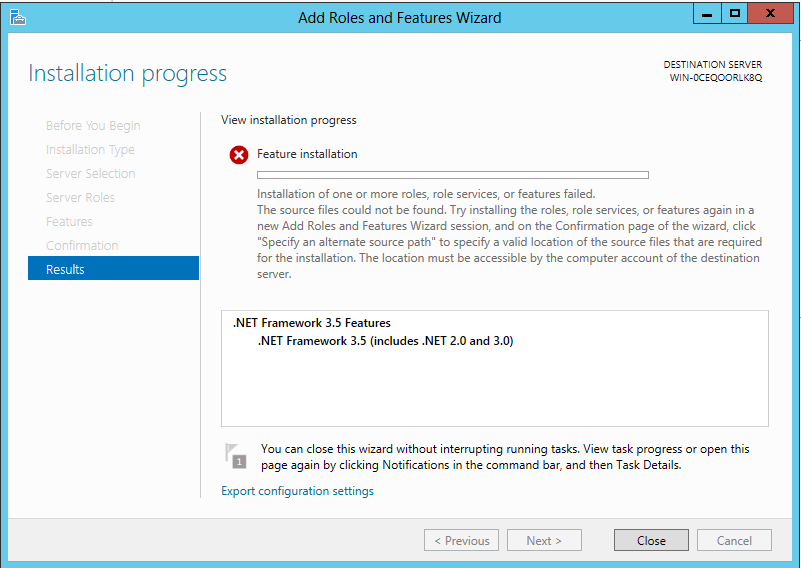Viewport: 801px width, 568px height.
Task: Go to the Before You Begin step
Action: [x=93, y=126]
